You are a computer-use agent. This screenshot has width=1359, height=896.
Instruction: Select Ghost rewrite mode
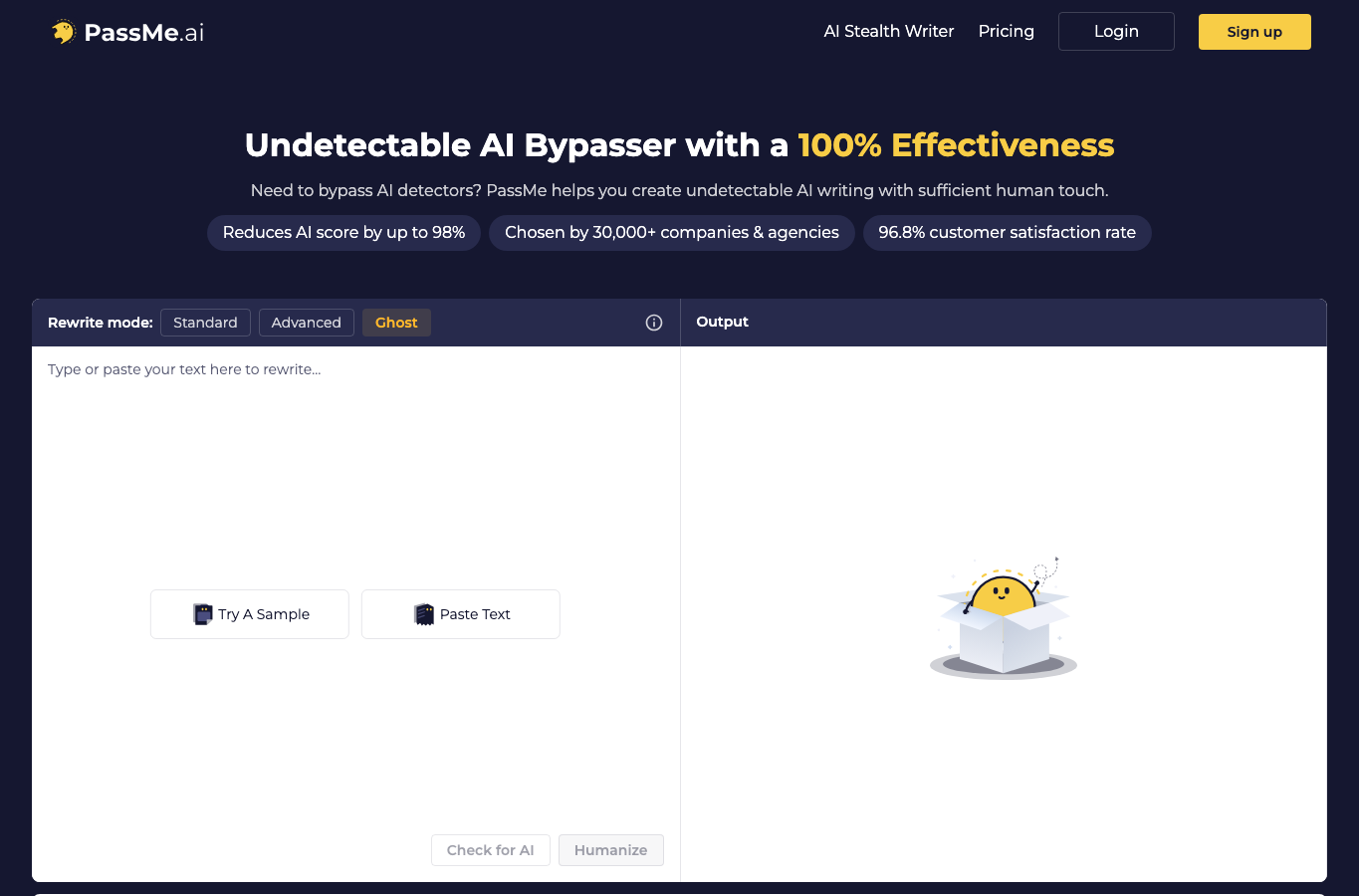tap(396, 323)
